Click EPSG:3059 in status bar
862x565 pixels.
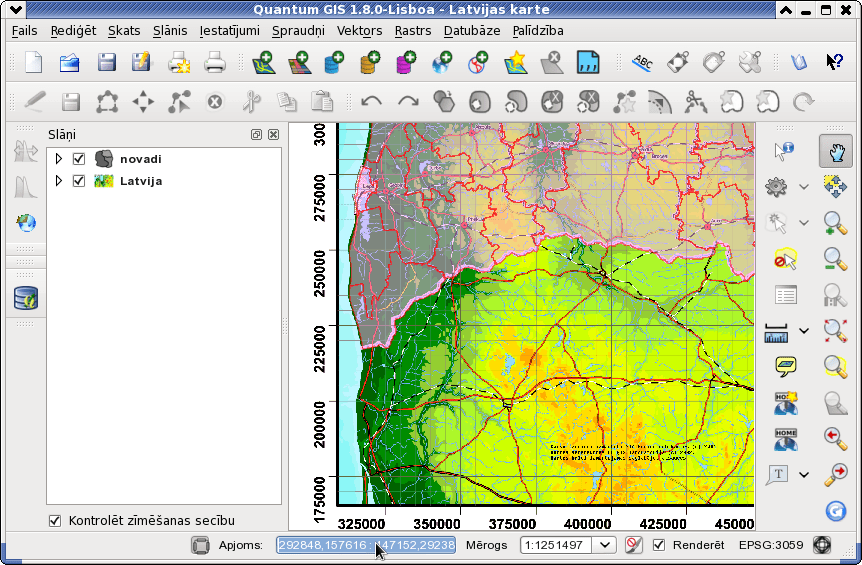click(771, 545)
